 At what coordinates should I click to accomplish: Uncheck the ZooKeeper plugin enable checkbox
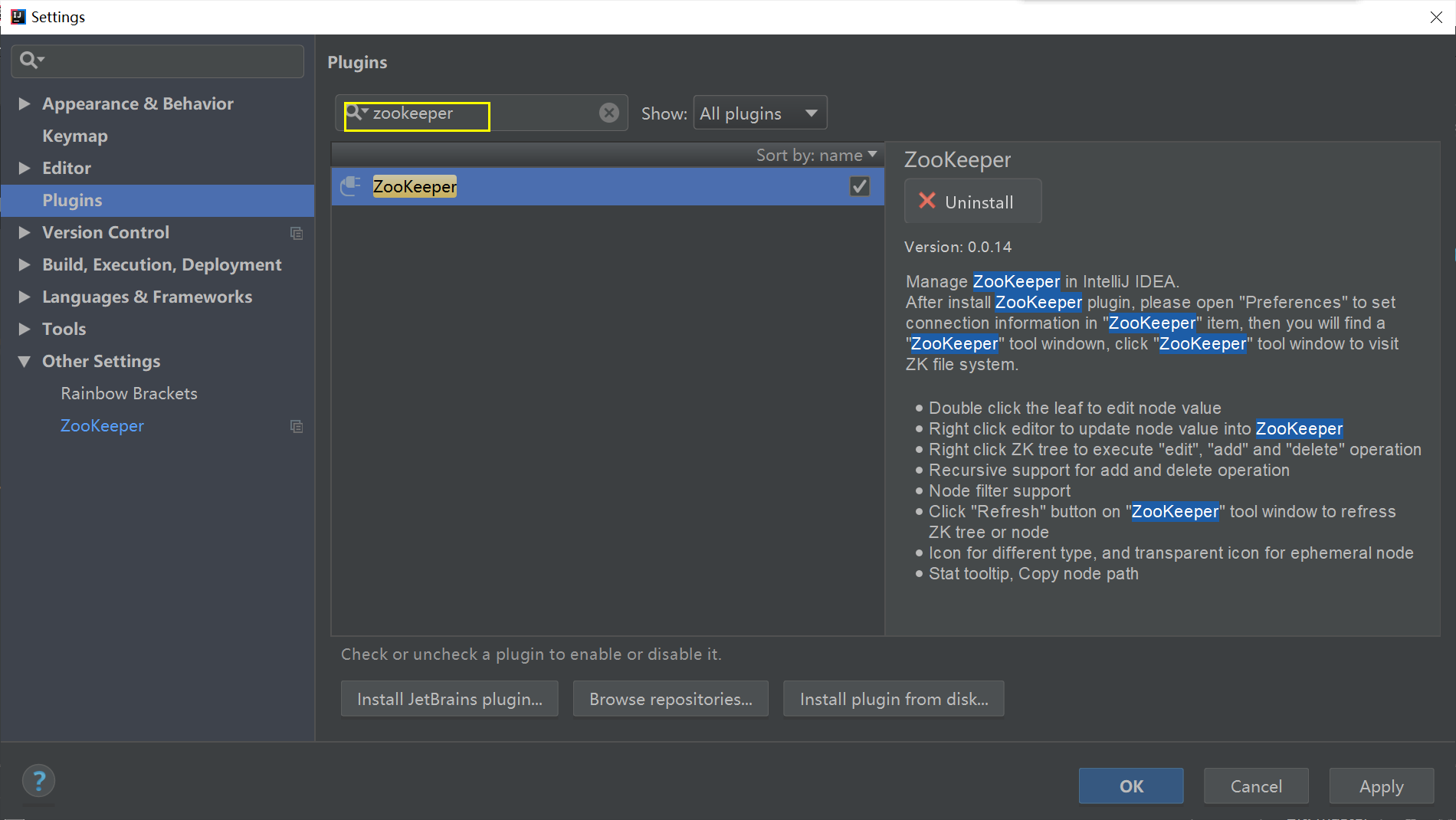(x=860, y=186)
